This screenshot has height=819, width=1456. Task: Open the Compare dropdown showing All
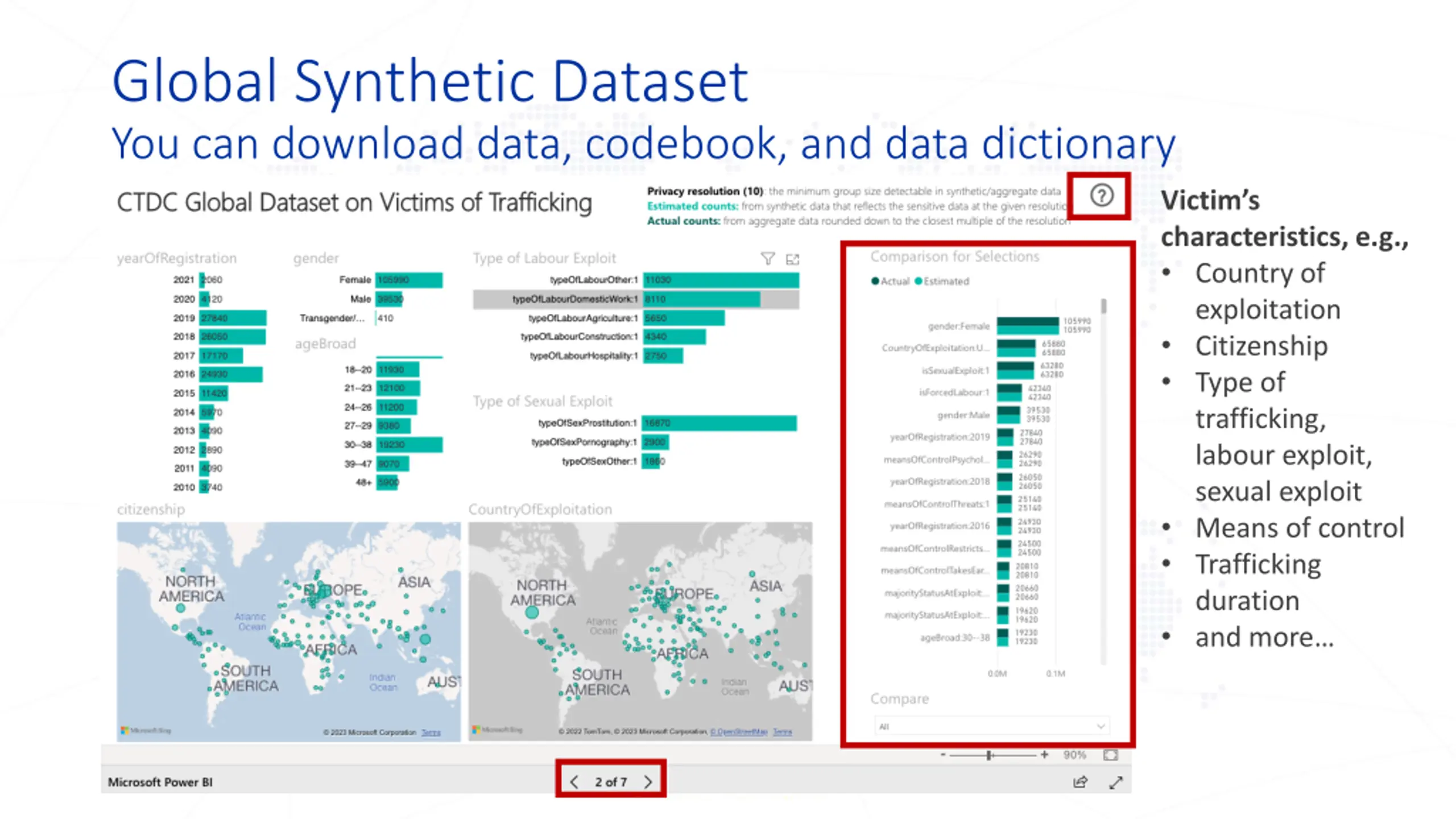point(991,726)
